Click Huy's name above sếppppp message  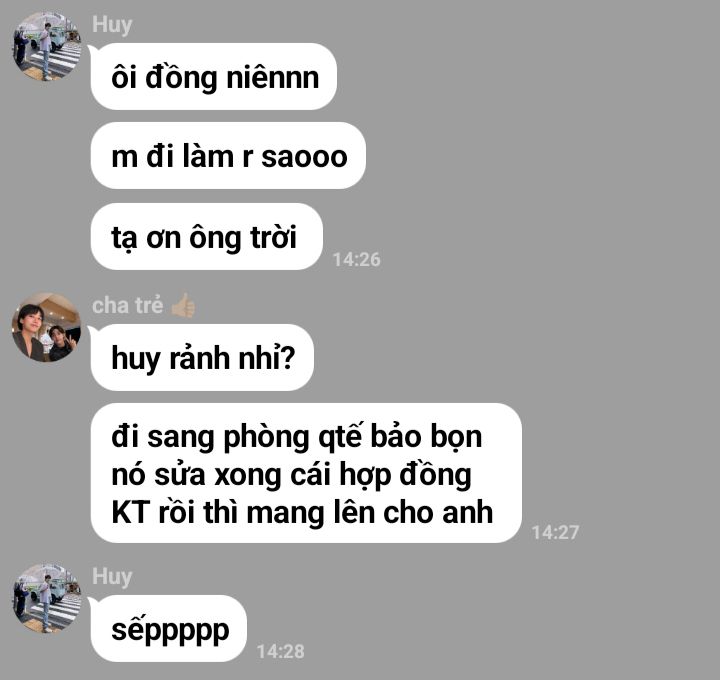[x=112, y=577]
